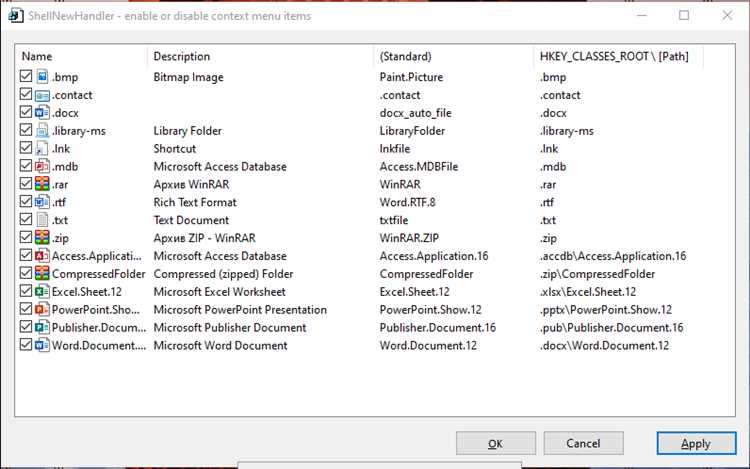This screenshot has width=750, height=469.
Task: Select 'Архив ZIP - WinRAR' description
Action: [205, 238]
